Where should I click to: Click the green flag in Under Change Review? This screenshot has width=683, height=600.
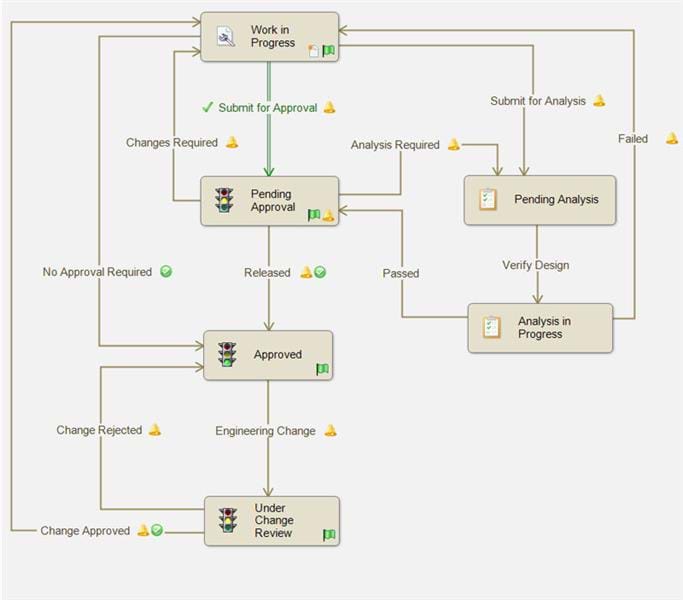[x=328, y=535]
